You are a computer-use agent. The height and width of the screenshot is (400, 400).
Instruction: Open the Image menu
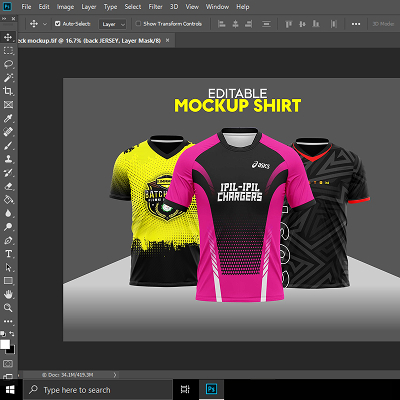coord(65,7)
